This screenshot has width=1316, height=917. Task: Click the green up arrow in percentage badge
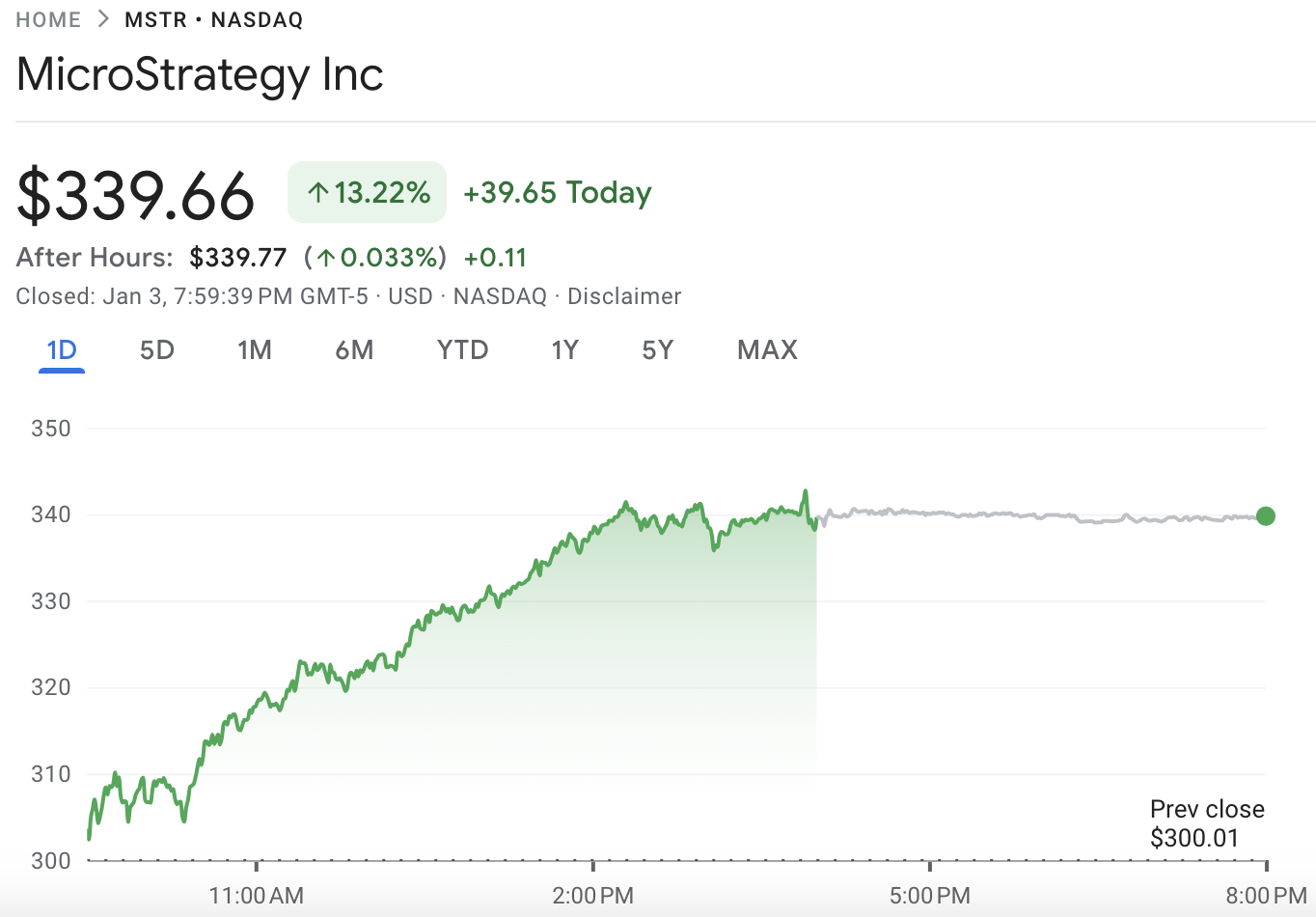317,193
